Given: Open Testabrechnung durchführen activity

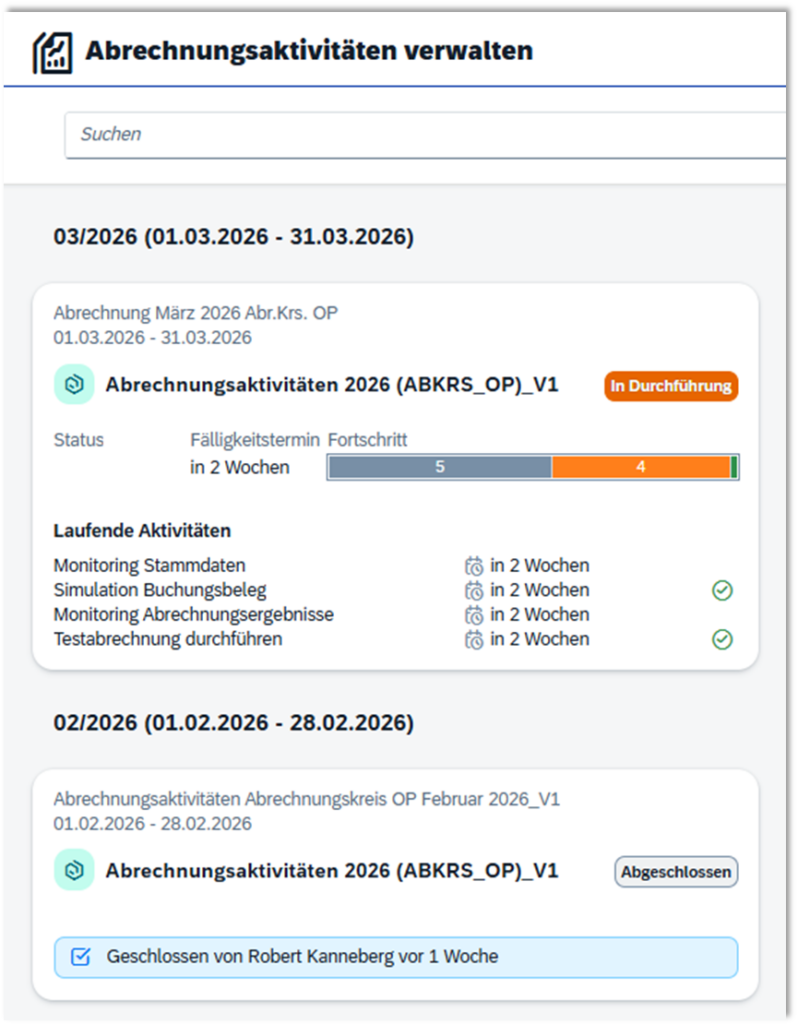Looking at the screenshot, I should [168, 639].
